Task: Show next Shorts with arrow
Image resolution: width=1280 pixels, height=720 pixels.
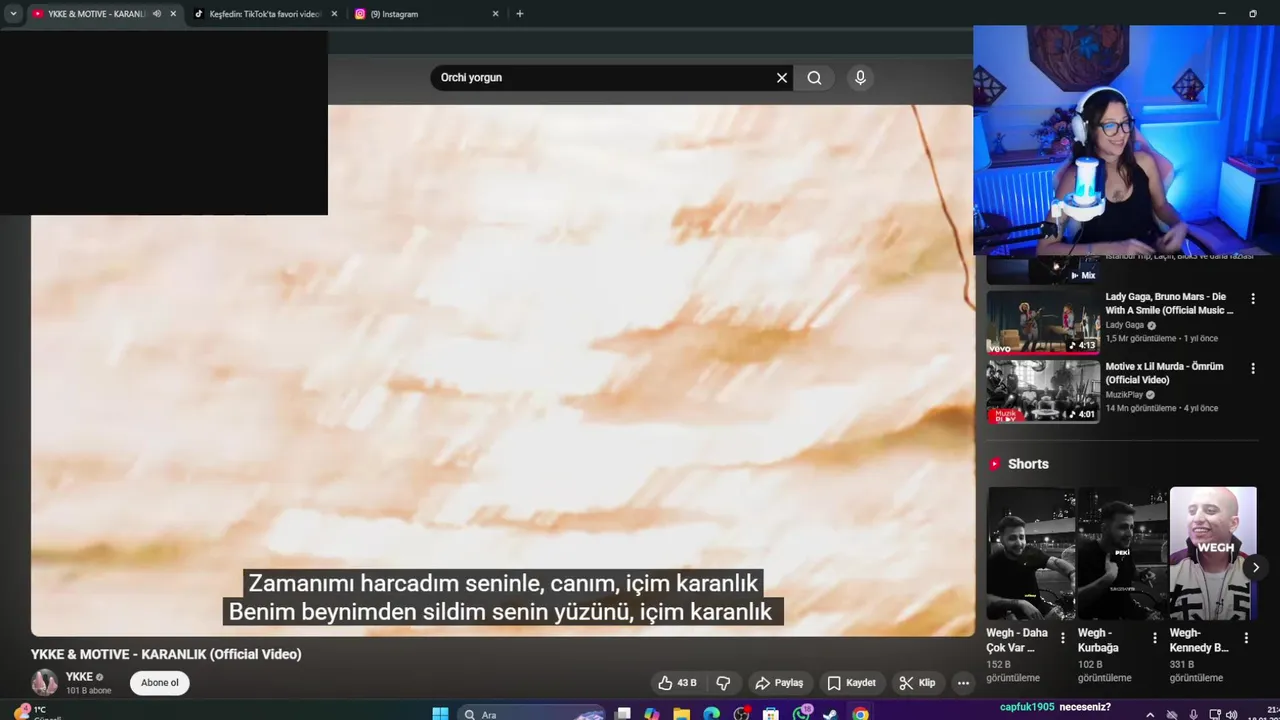Action: (x=1255, y=567)
